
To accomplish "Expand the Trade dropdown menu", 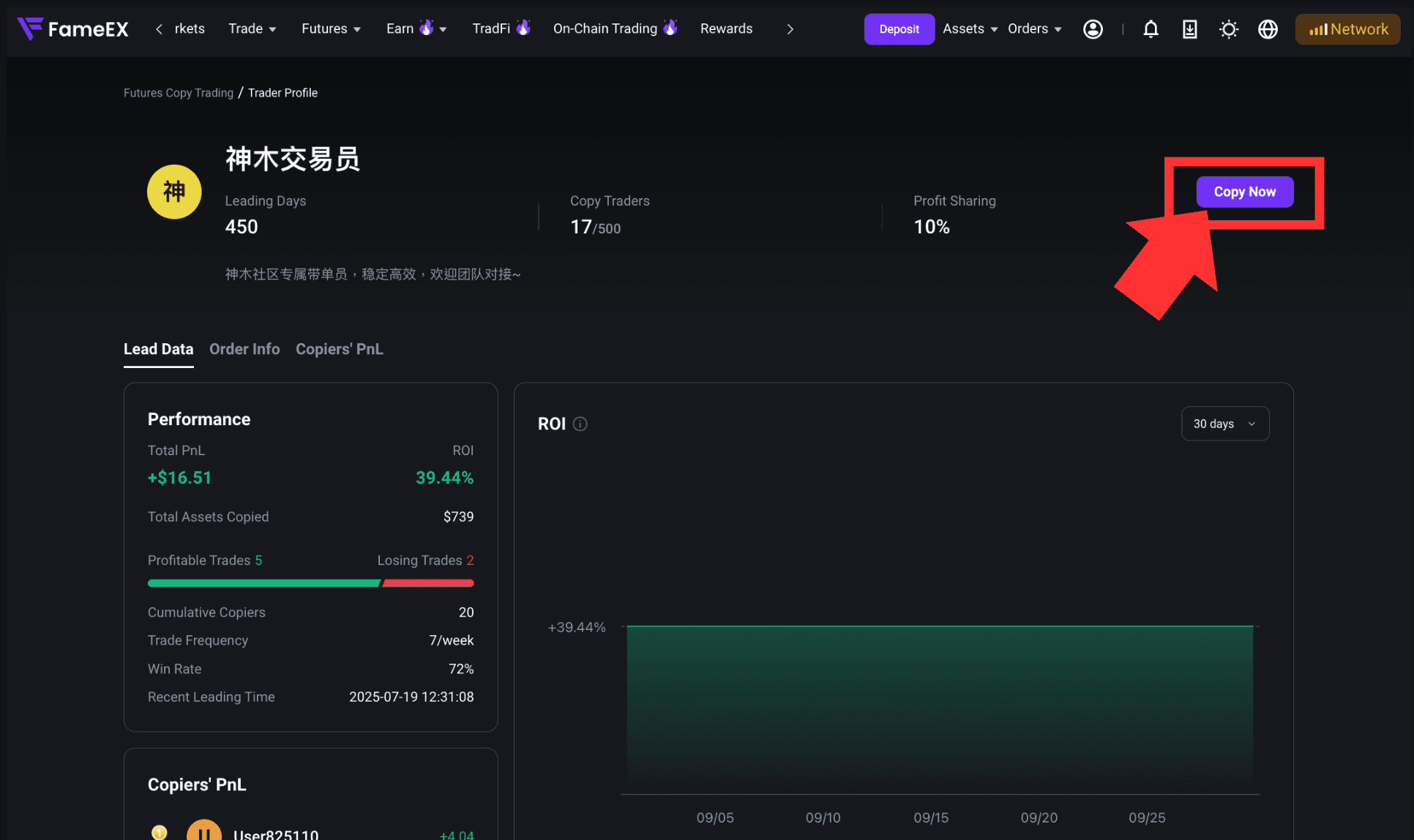I will [x=252, y=29].
